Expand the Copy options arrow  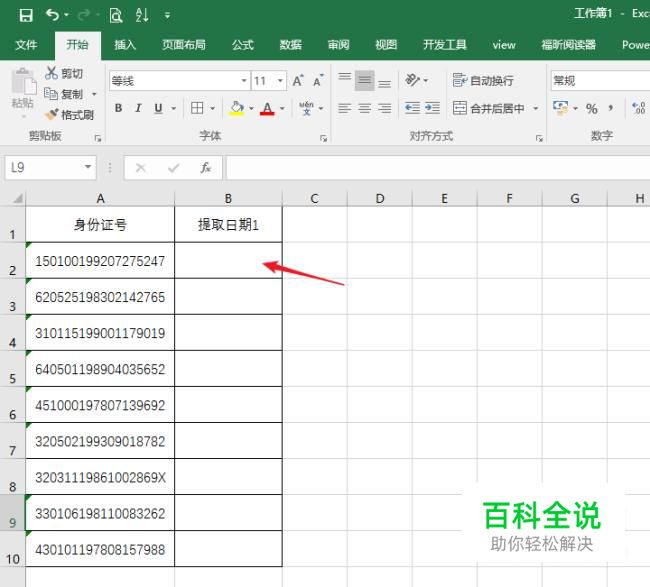tap(94, 94)
